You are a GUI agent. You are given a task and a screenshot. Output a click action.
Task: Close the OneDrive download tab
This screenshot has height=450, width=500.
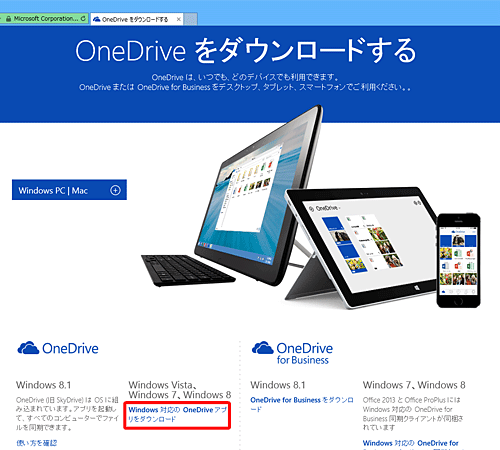[x=179, y=19]
